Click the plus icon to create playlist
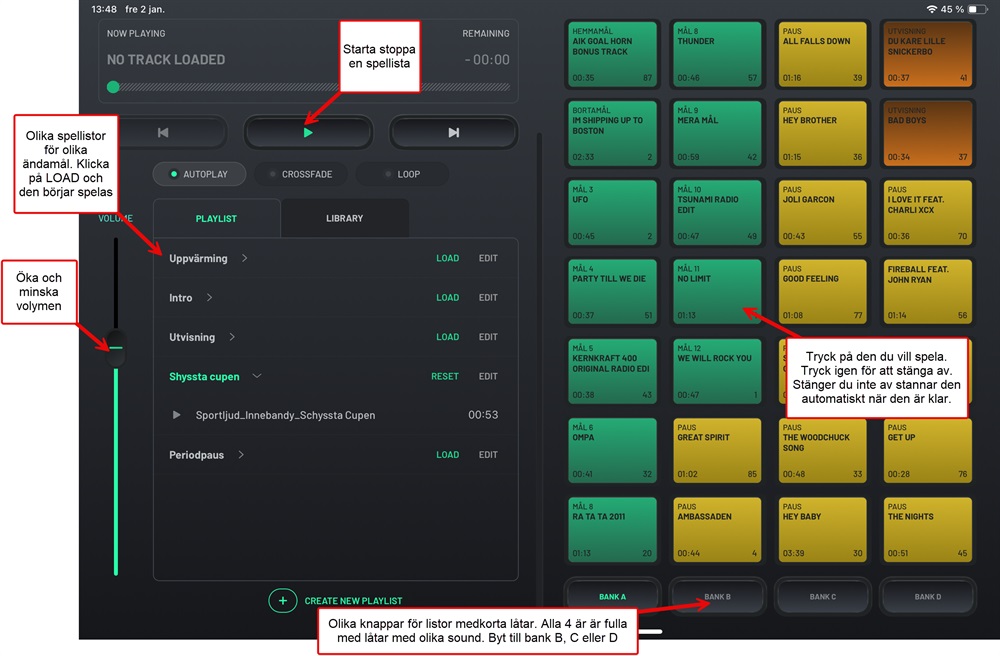Viewport: 1000px width, 656px height. pos(283,600)
